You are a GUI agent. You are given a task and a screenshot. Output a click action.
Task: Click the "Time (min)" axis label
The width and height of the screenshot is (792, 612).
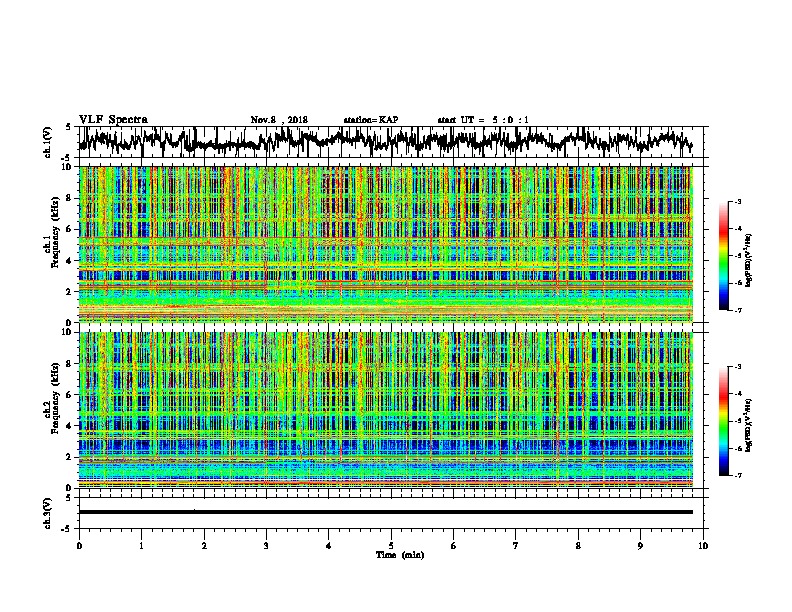[400, 555]
